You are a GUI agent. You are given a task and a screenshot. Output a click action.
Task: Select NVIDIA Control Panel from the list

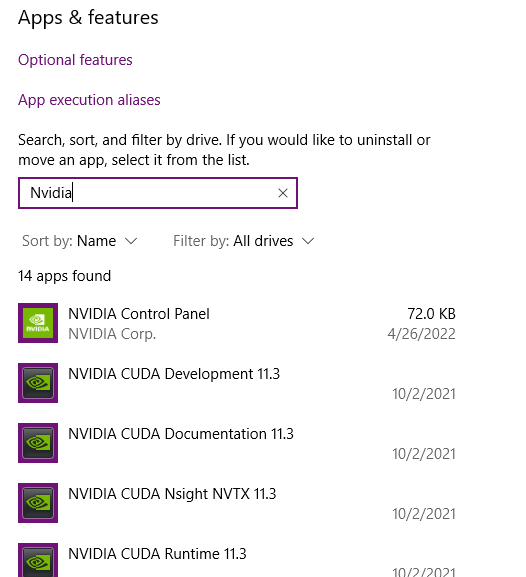tap(237, 323)
